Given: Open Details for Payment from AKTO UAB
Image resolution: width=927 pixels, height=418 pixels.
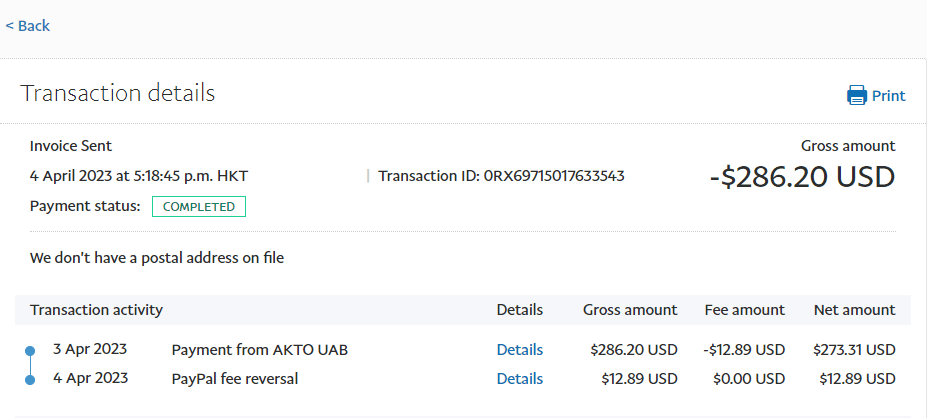Looking at the screenshot, I should pos(520,350).
